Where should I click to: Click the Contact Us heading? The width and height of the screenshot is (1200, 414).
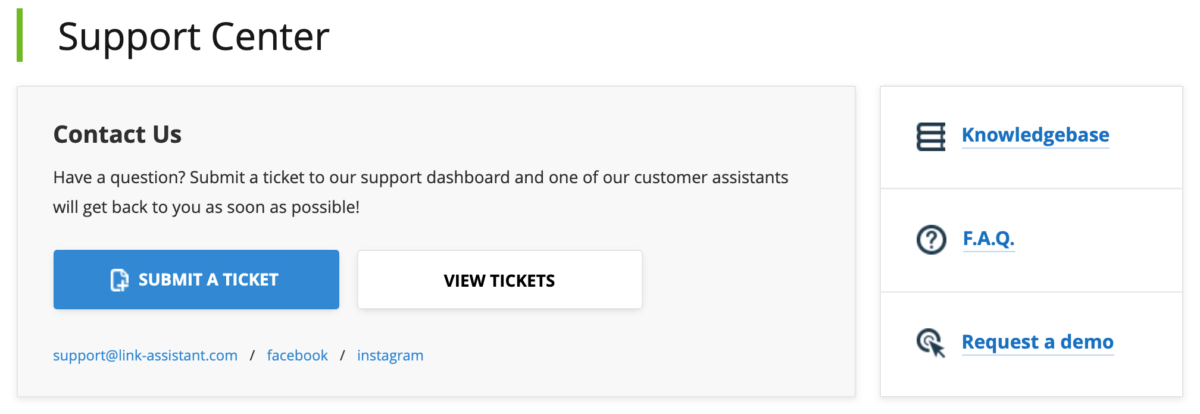click(x=117, y=134)
